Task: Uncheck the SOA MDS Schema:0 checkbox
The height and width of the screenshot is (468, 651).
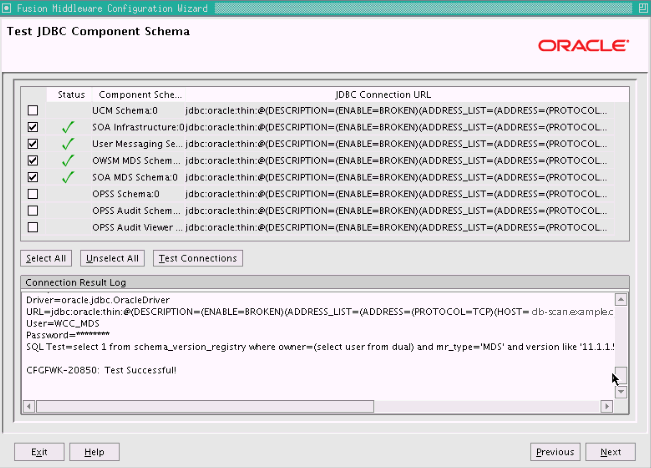Action: point(33,177)
